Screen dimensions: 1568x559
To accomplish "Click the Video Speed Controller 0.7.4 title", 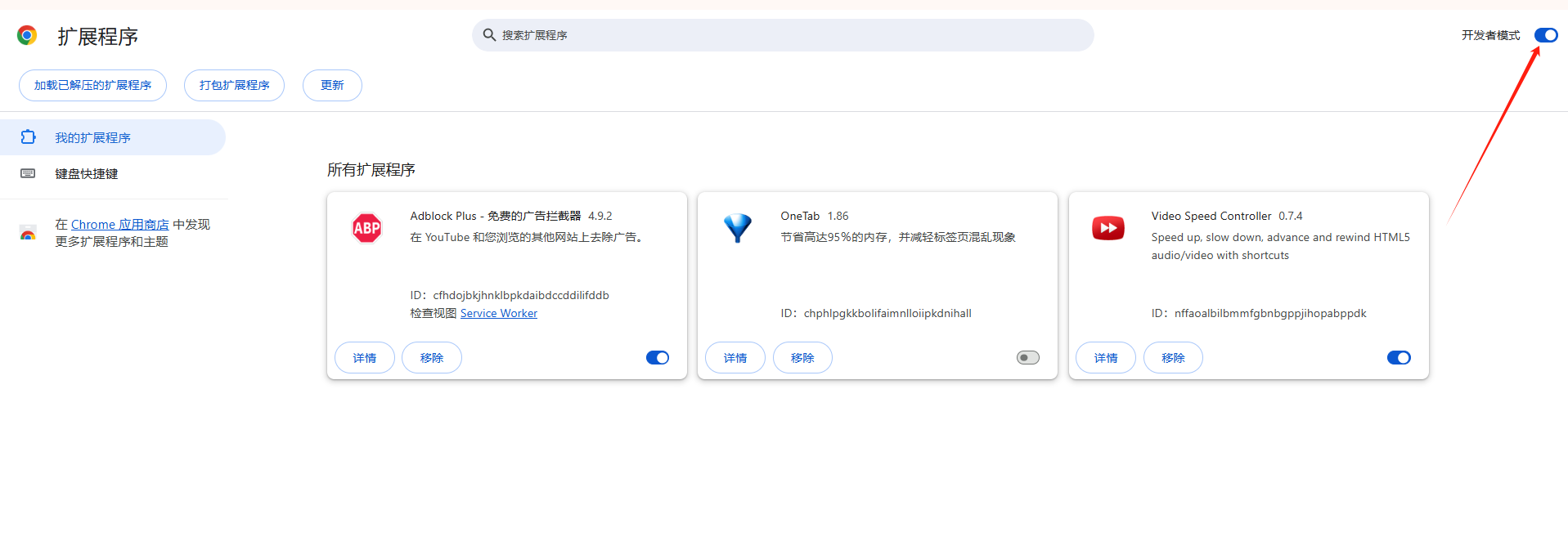I will 1227,216.
